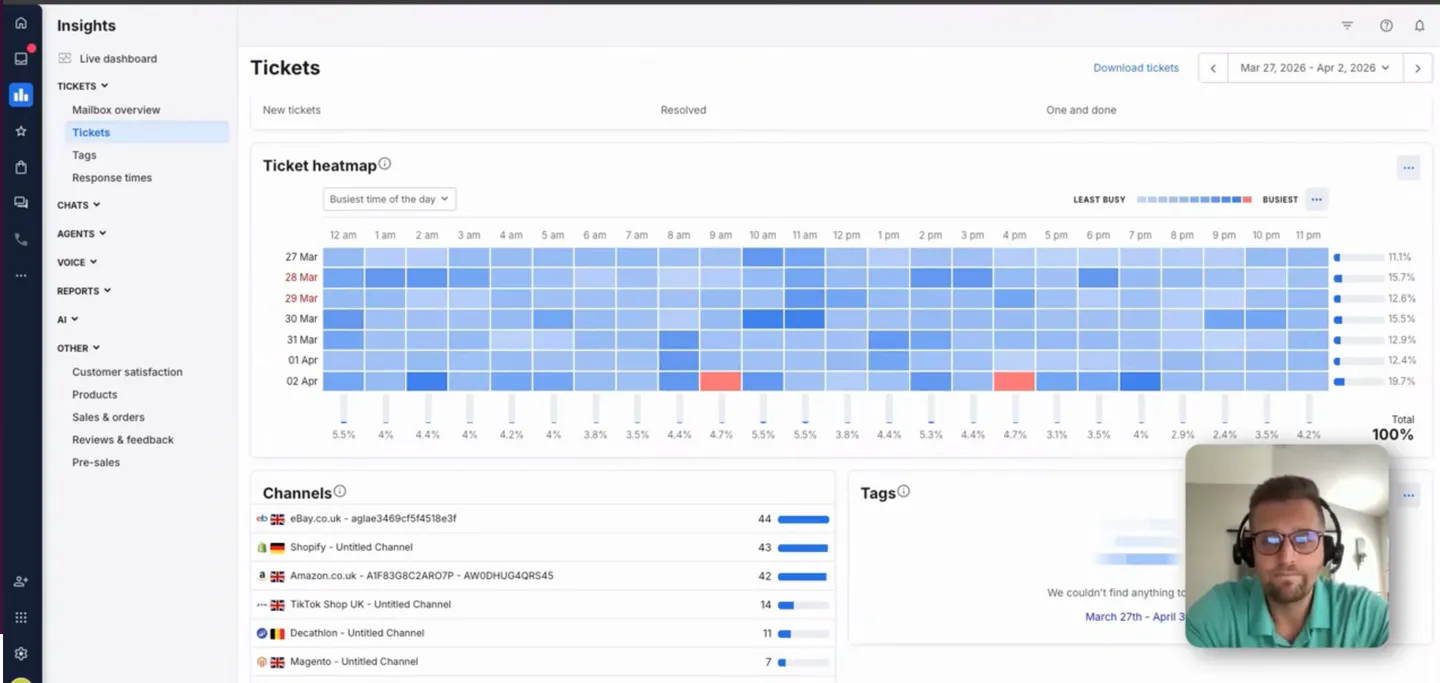Open the Live dashboard link

point(118,59)
